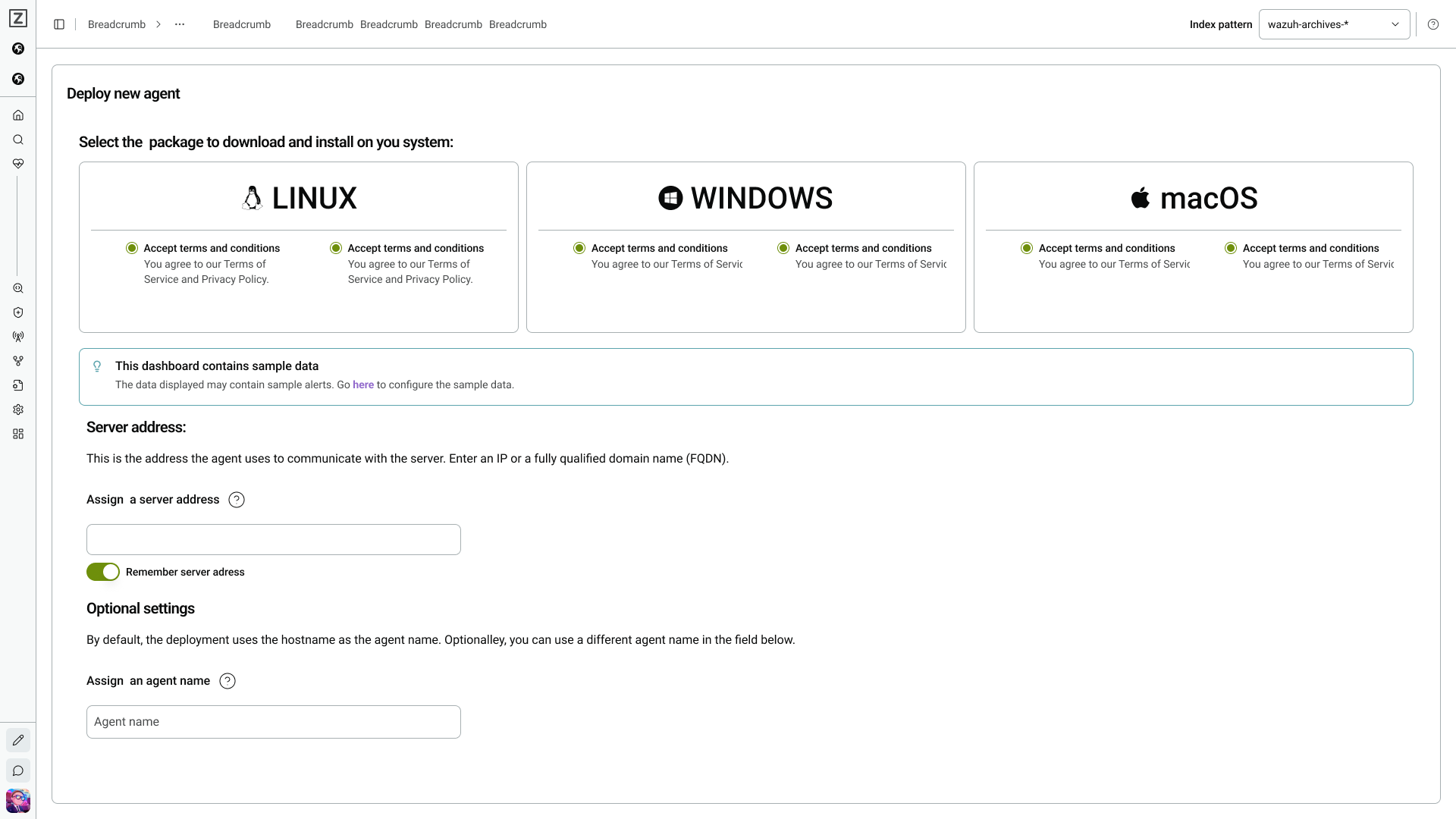The image size is (1456, 819).
Task: Select the first Accept terms radio under LINUX
Action: (x=132, y=248)
